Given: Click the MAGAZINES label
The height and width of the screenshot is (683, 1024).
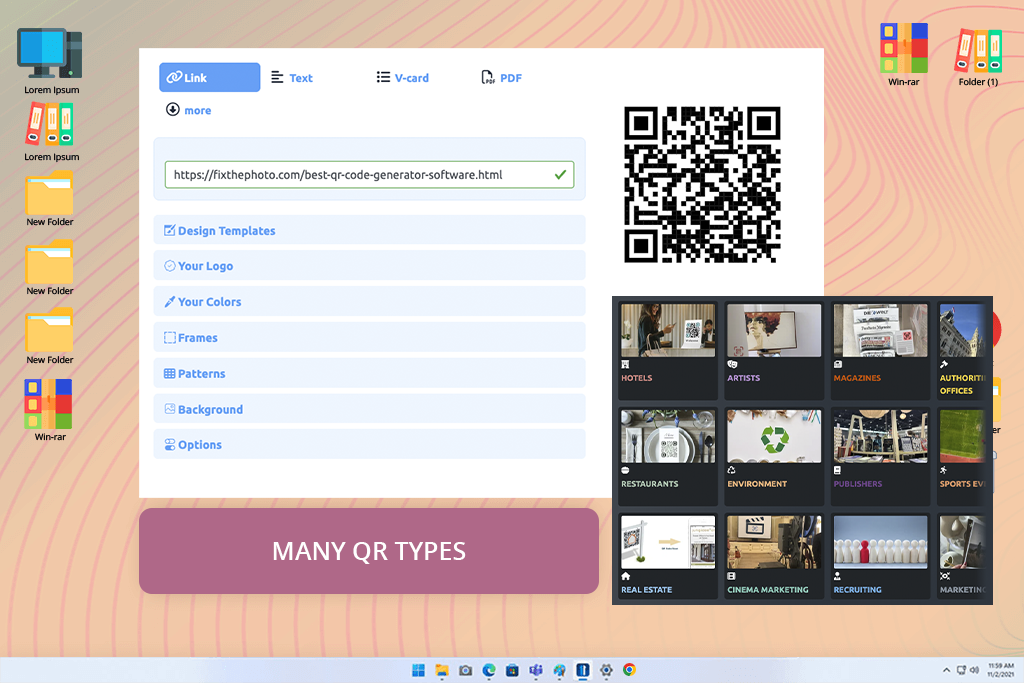Looking at the screenshot, I should (857, 378).
